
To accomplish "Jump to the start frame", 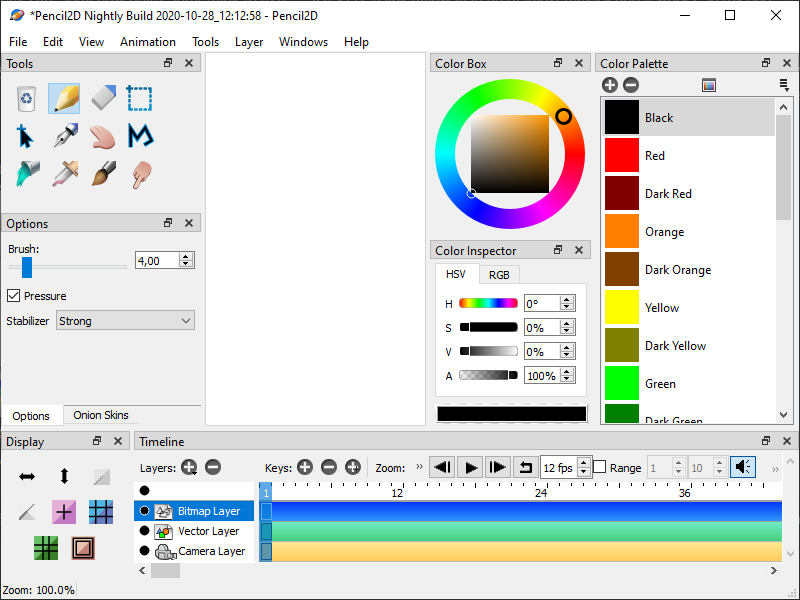I will 442,467.
